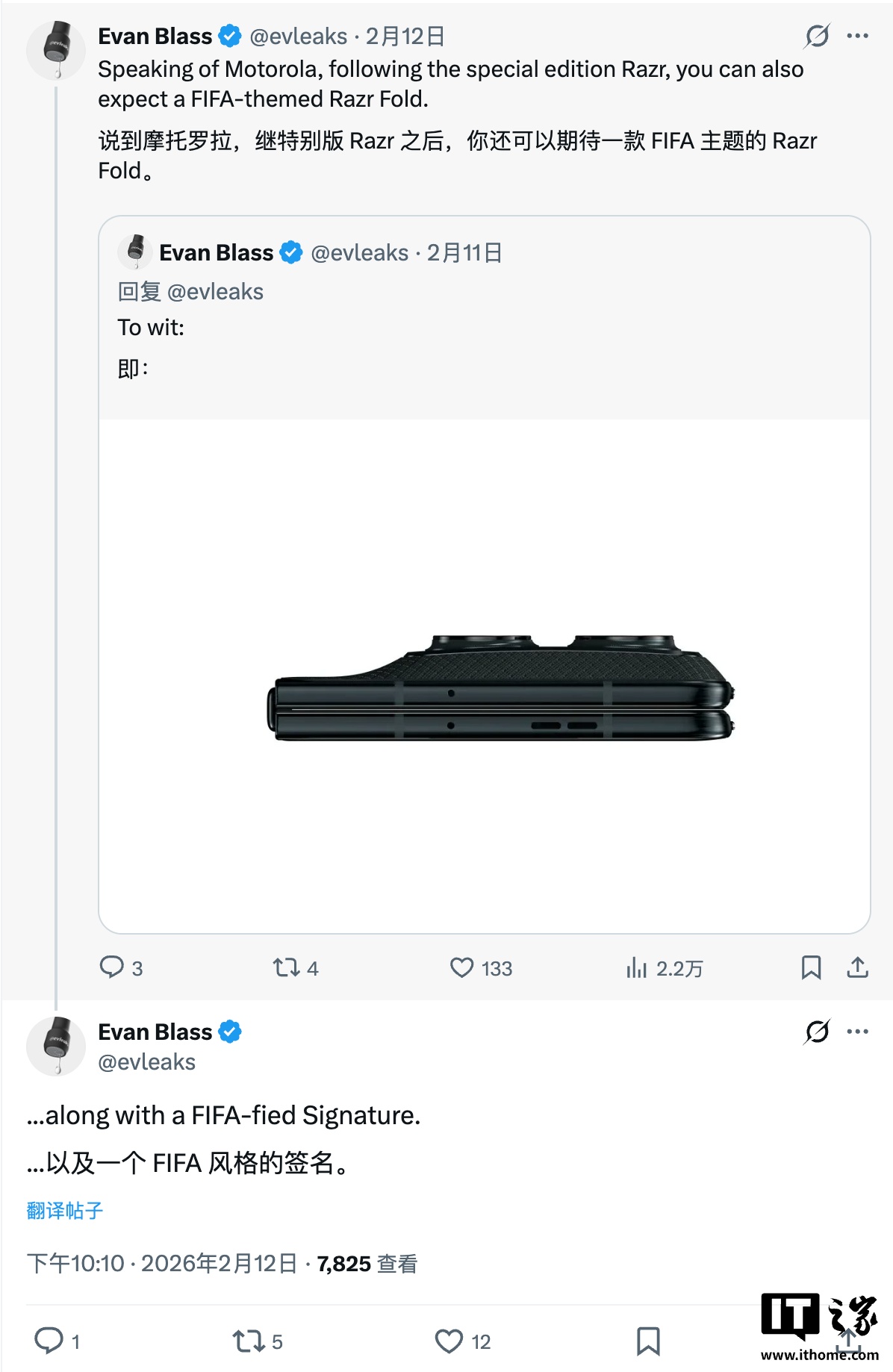893x1372 pixels.
Task: Open the folded Razr phone image
Action: point(500,687)
